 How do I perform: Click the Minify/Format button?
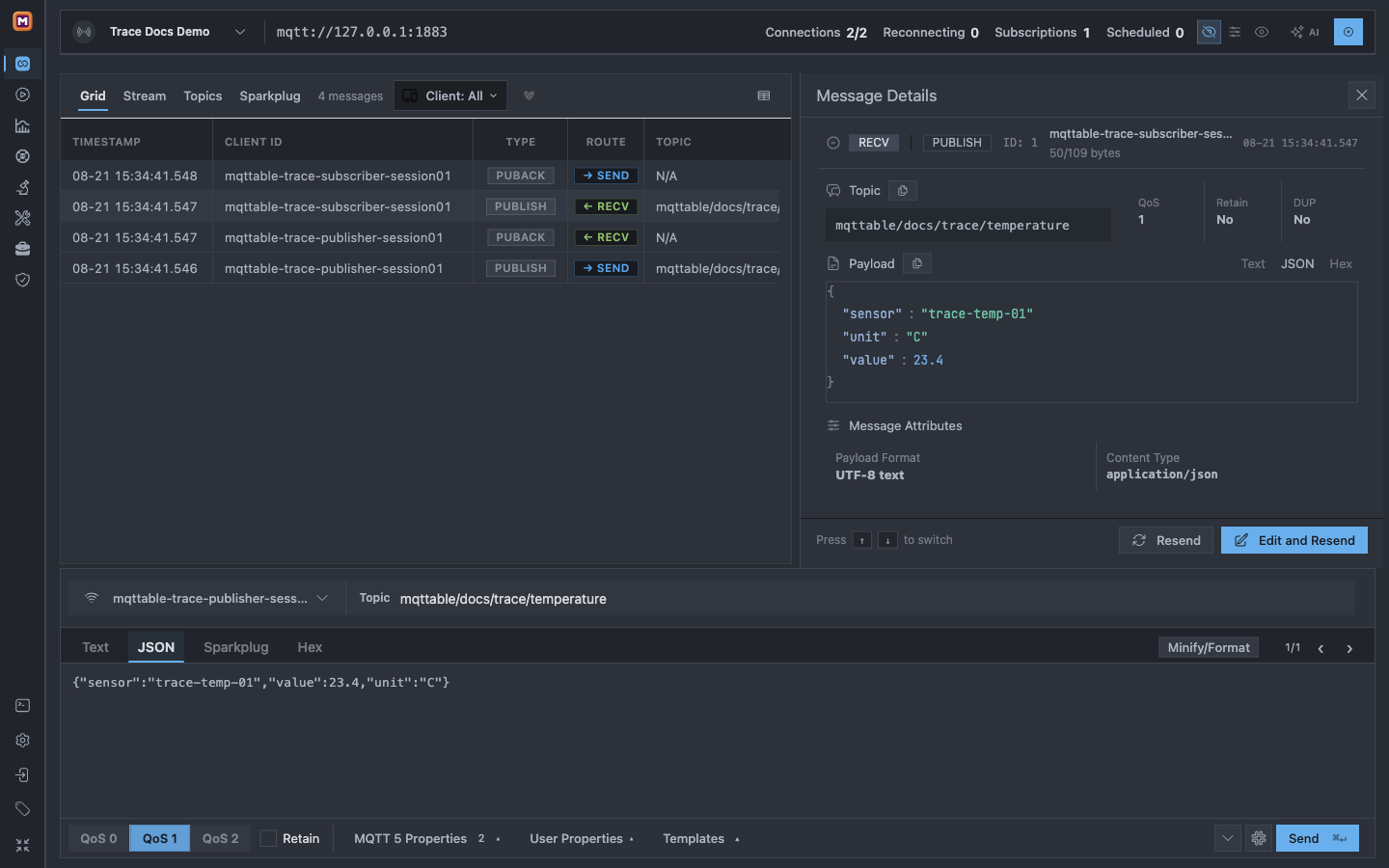click(x=1209, y=647)
